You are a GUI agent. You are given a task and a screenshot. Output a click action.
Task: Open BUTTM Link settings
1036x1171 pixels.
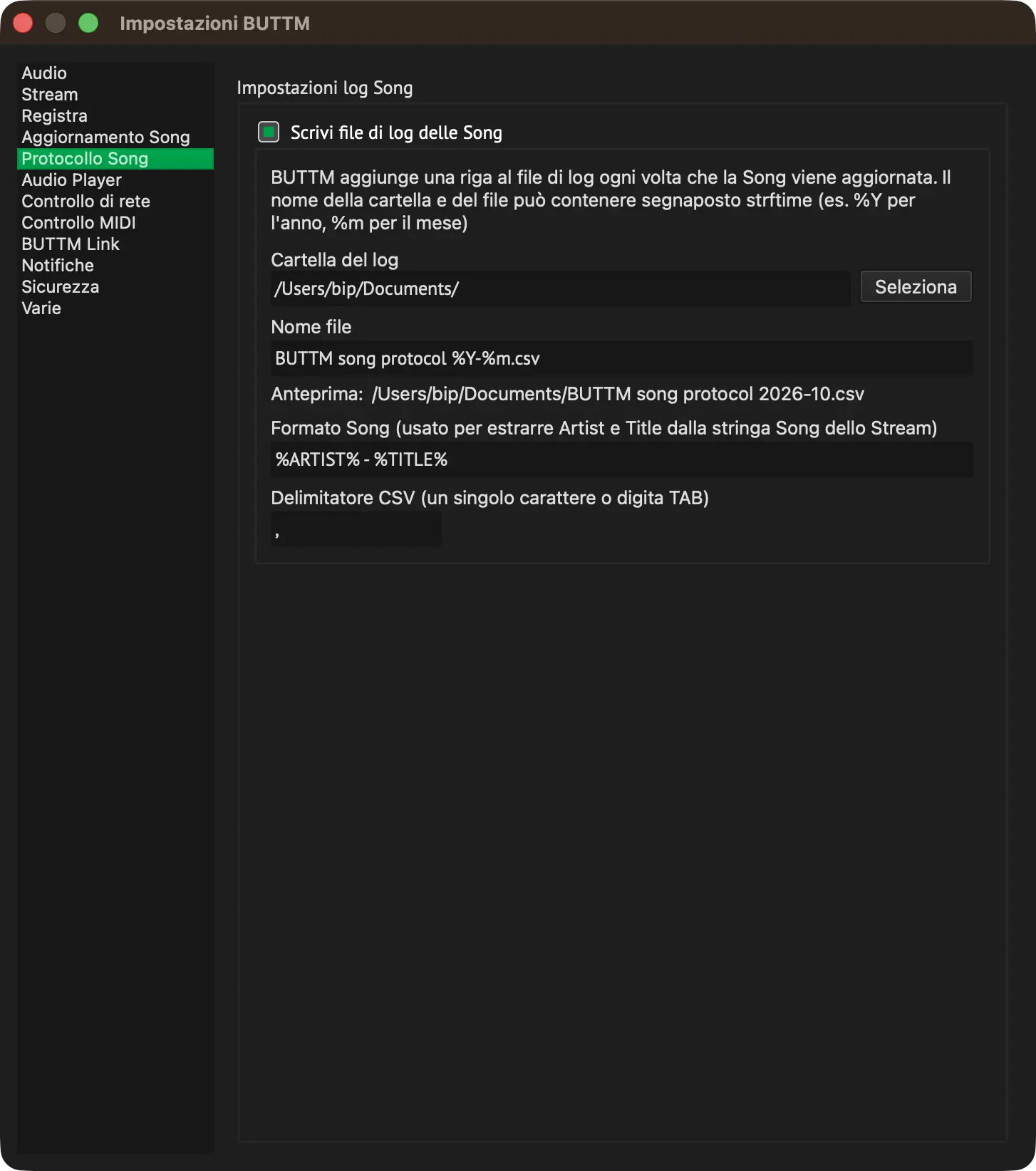coord(115,244)
